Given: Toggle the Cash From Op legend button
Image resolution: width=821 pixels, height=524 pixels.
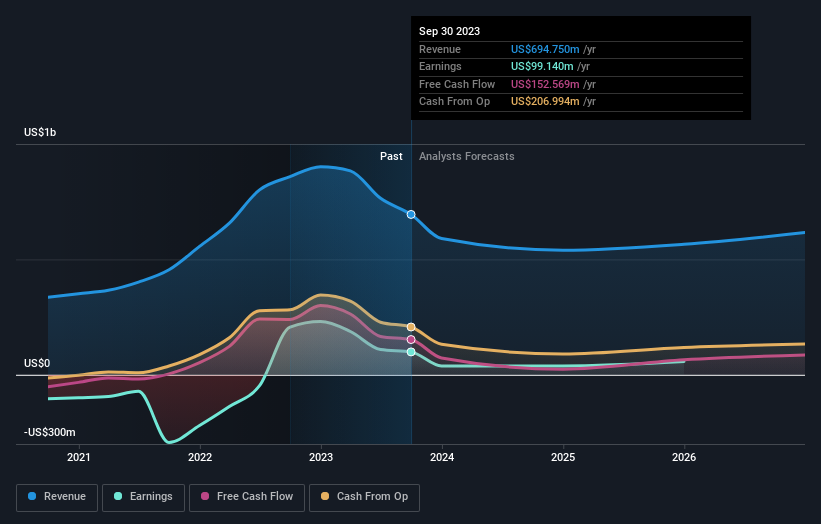Looking at the screenshot, I should pyautogui.click(x=364, y=497).
